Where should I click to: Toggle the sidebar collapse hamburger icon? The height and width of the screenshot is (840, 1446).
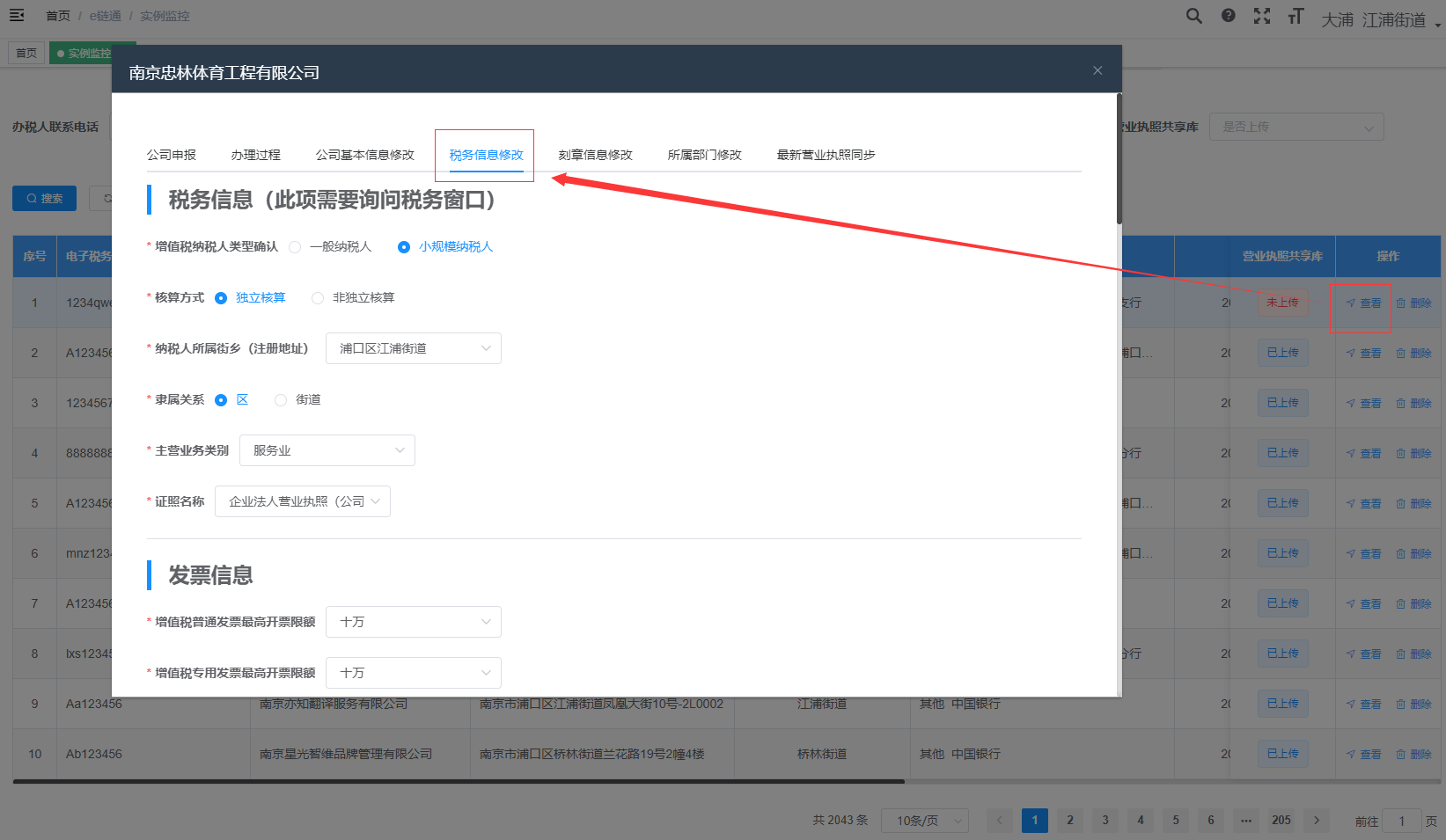[x=17, y=15]
